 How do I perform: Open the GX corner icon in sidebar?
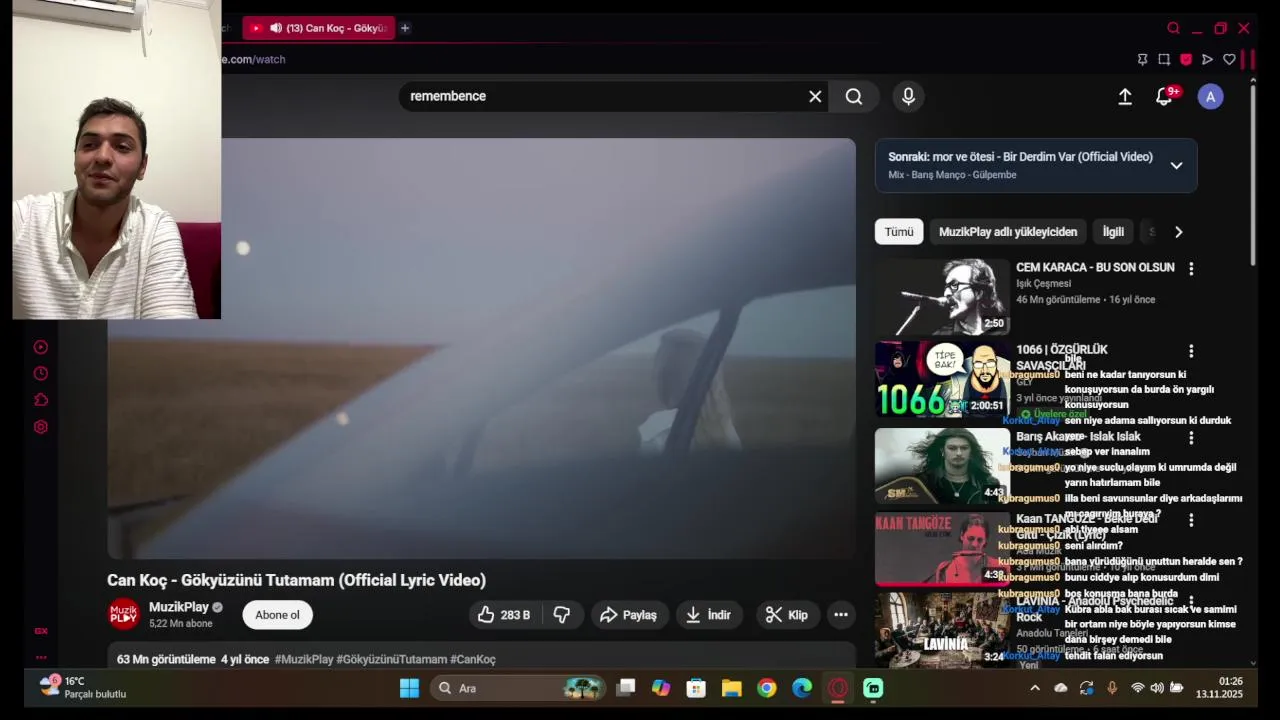coord(41,631)
